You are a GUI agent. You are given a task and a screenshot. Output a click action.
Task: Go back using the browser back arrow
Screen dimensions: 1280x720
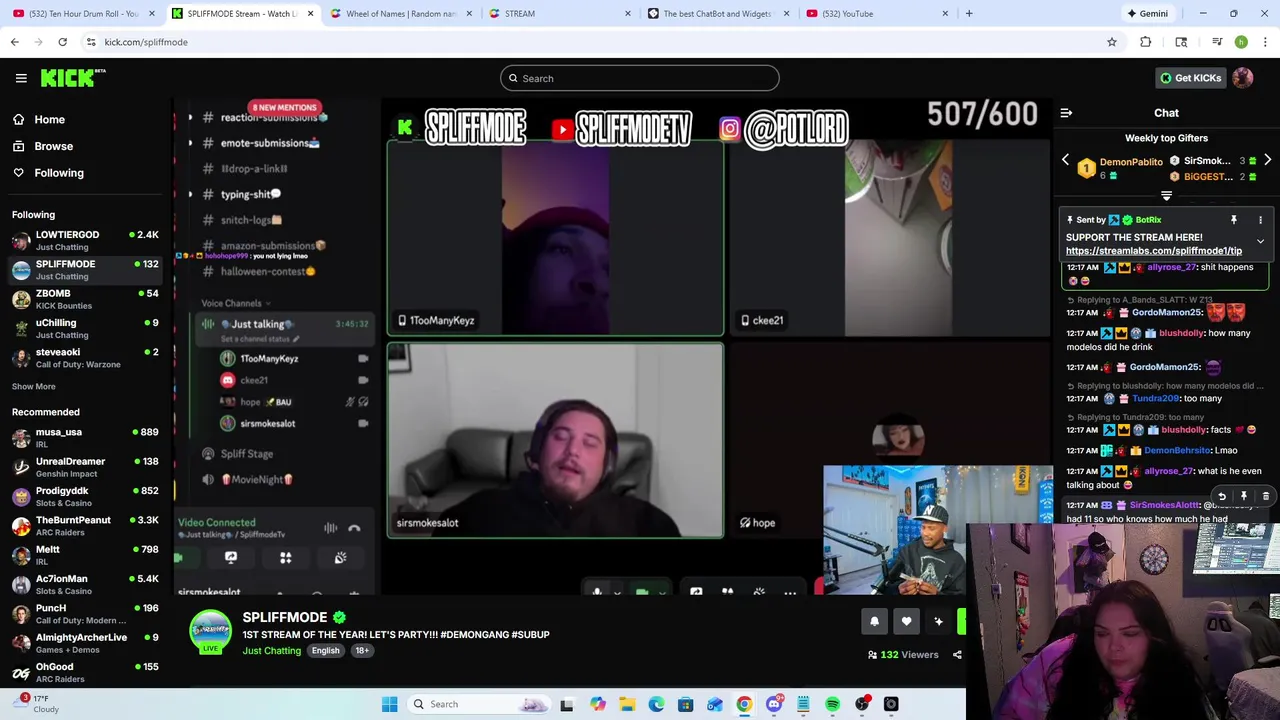click(x=14, y=42)
